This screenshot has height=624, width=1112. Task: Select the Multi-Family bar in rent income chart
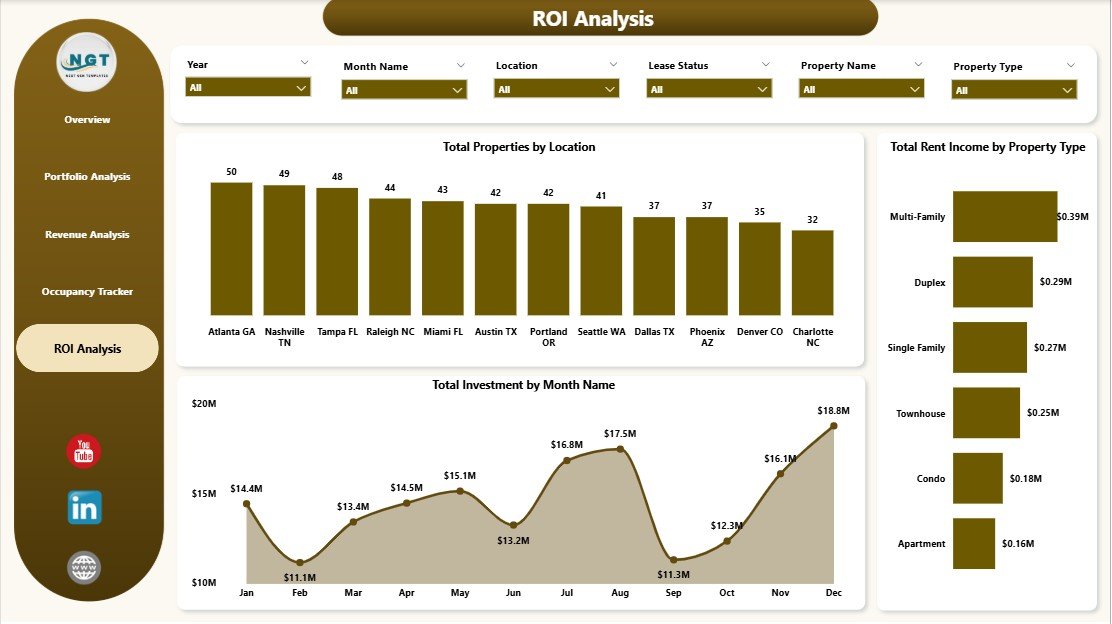[x=1004, y=216]
